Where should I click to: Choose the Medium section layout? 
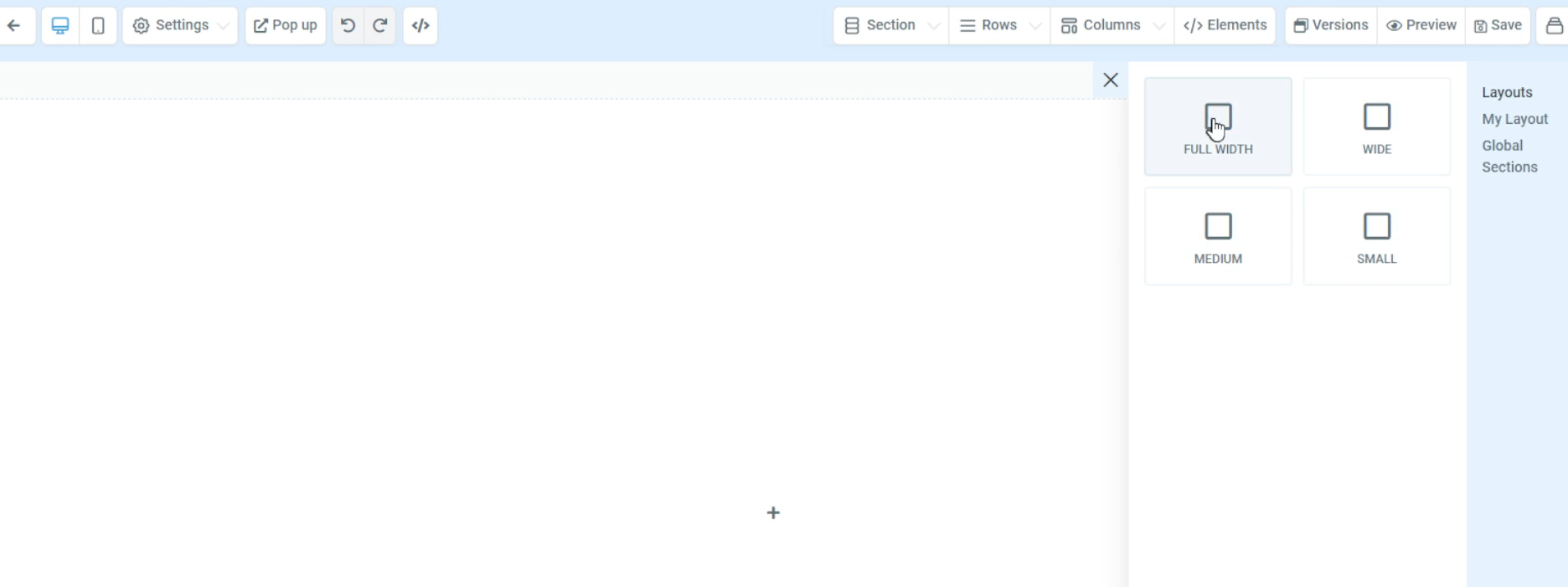click(x=1218, y=236)
